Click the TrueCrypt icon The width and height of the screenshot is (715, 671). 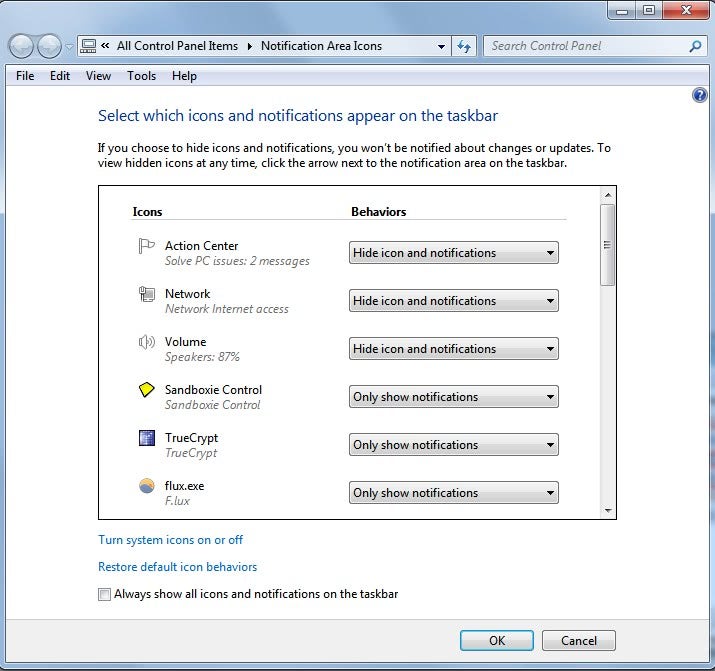[146, 438]
